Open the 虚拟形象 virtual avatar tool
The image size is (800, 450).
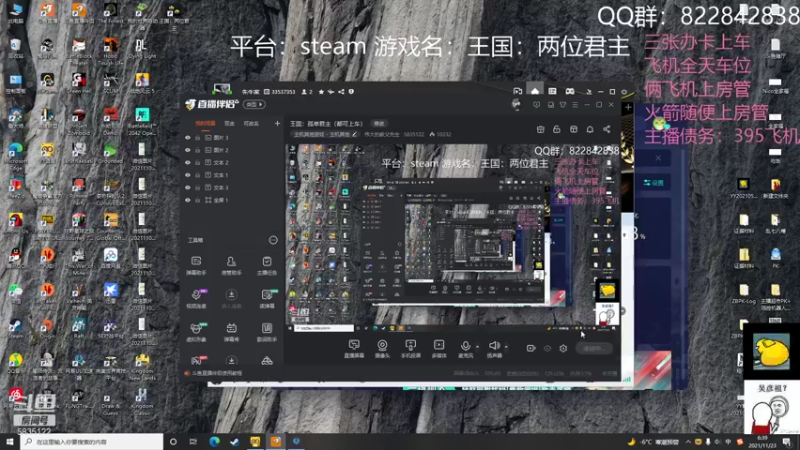tap(196, 332)
